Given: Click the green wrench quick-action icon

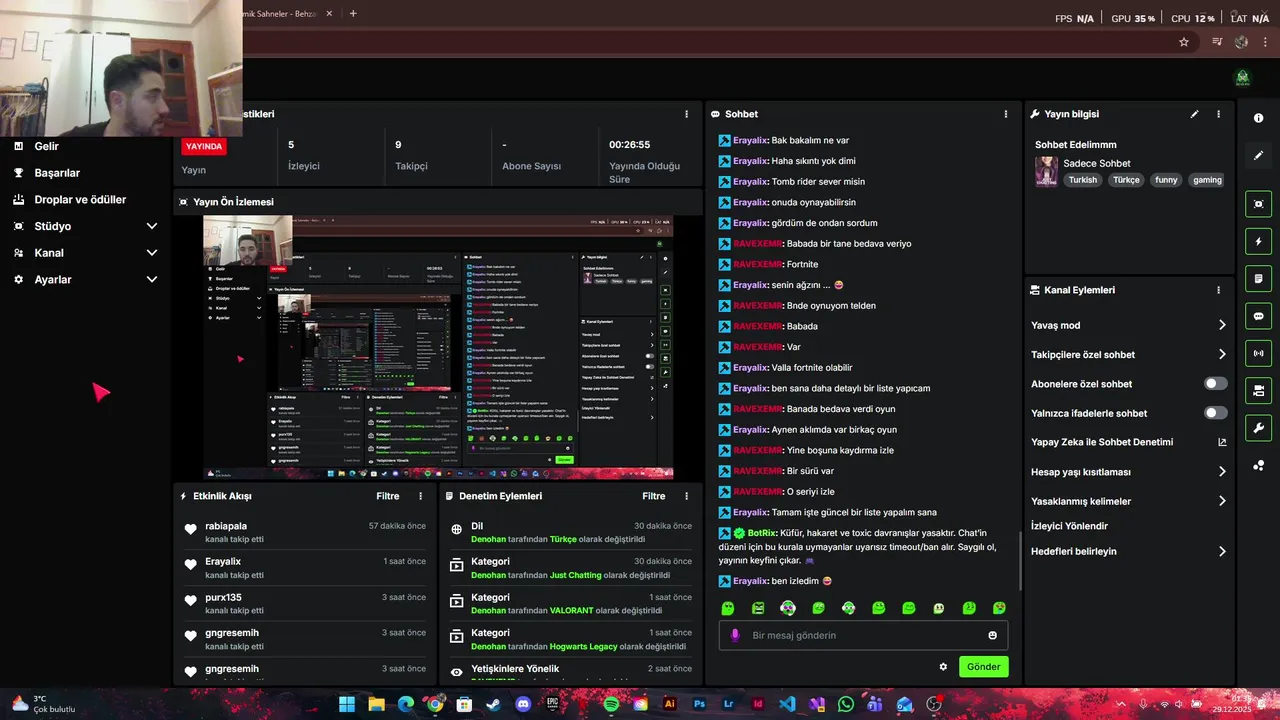Looking at the screenshot, I should pos(1258,428).
